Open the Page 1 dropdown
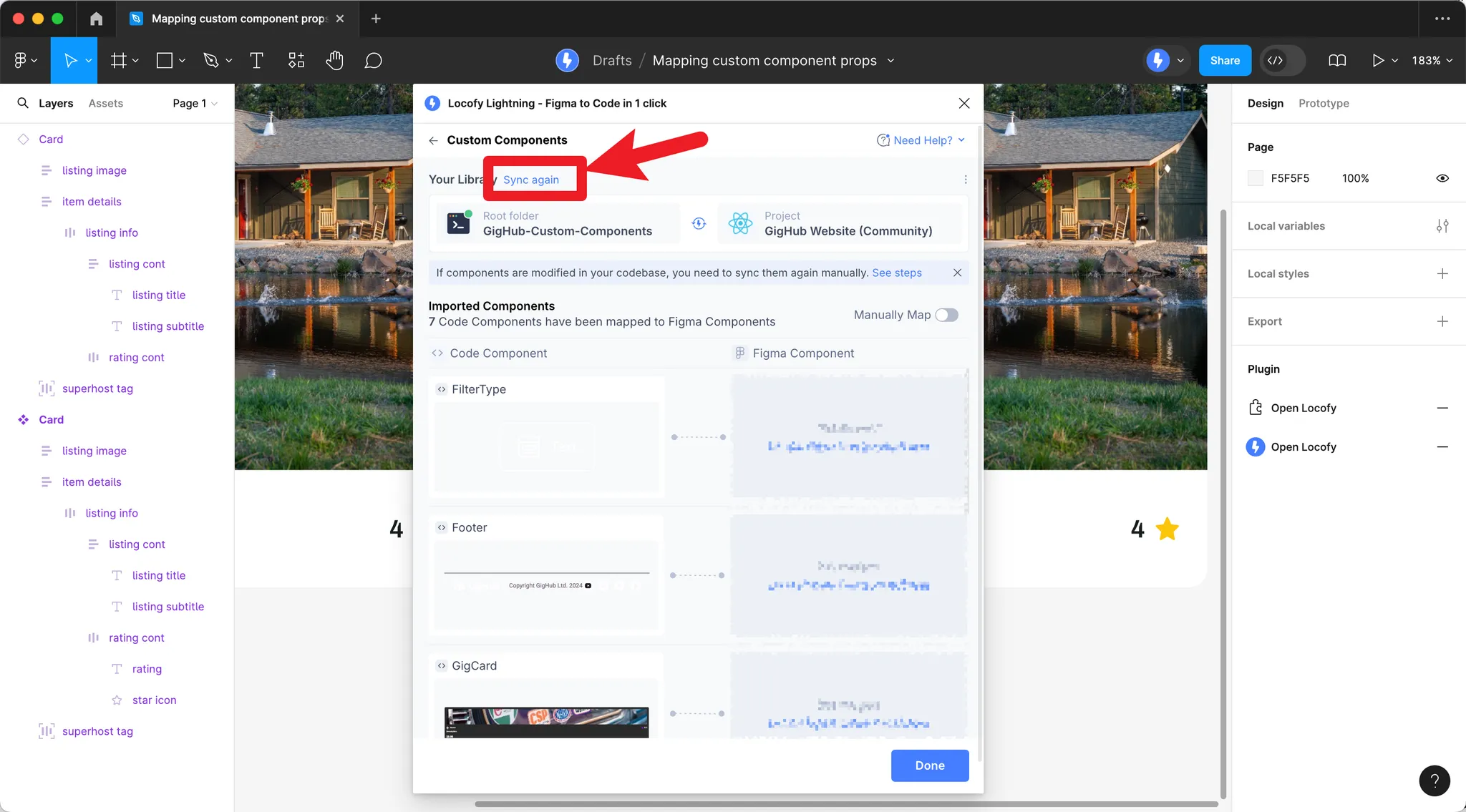The height and width of the screenshot is (812, 1466). click(194, 103)
